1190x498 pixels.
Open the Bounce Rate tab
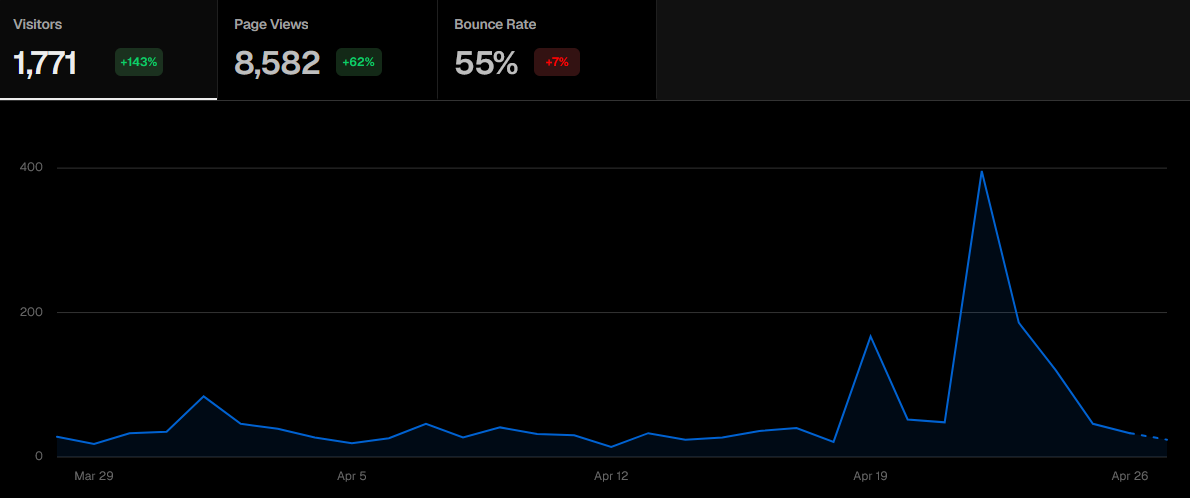click(x=547, y=49)
